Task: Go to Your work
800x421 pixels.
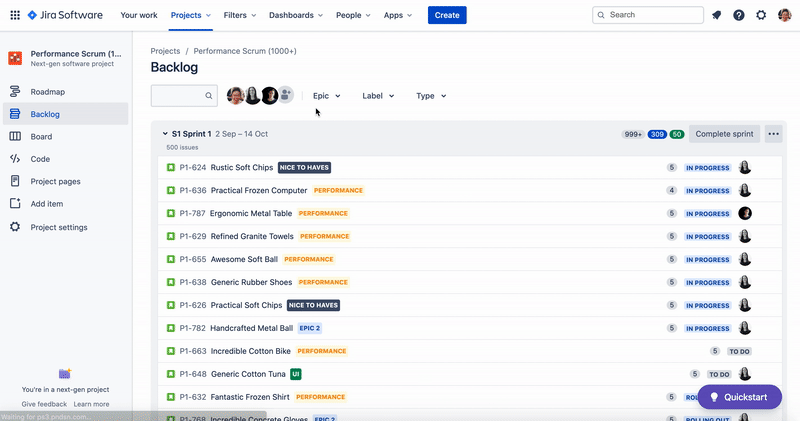Action: tap(139, 15)
